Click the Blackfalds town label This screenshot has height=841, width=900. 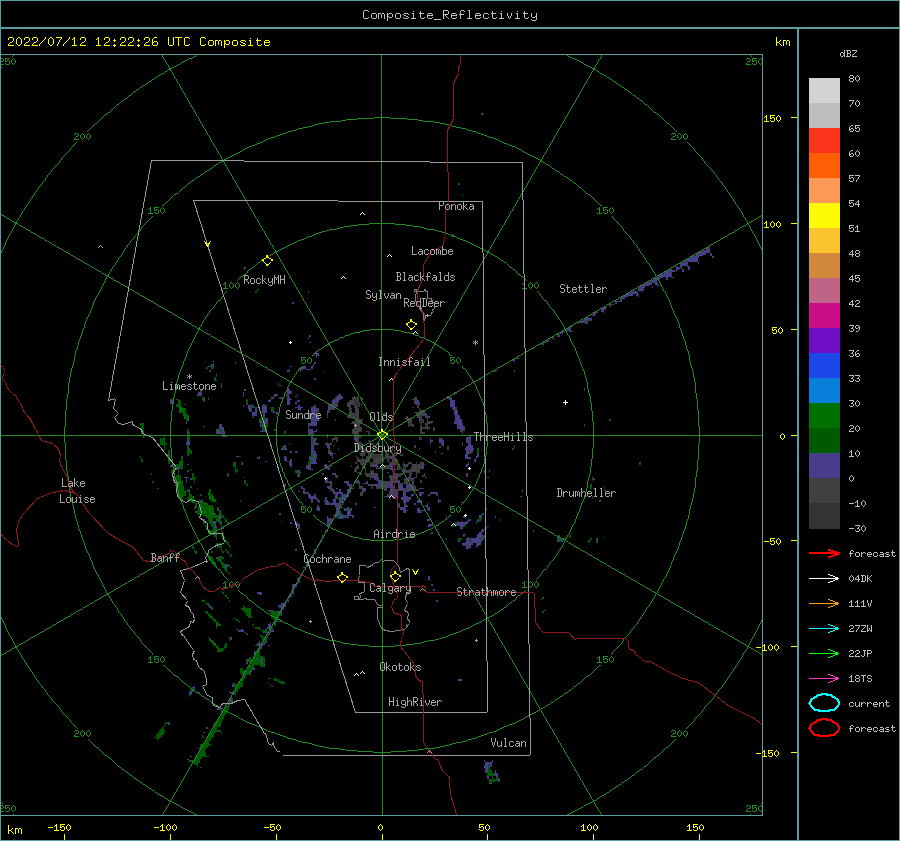click(425, 277)
